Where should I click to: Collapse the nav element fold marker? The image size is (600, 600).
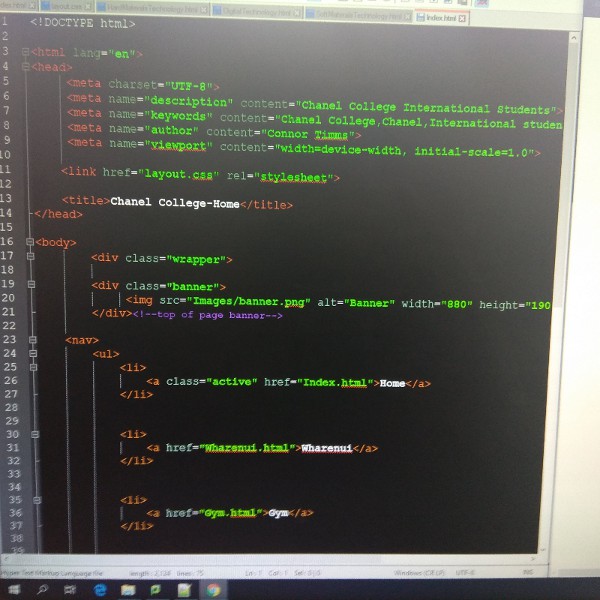pos(32,340)
